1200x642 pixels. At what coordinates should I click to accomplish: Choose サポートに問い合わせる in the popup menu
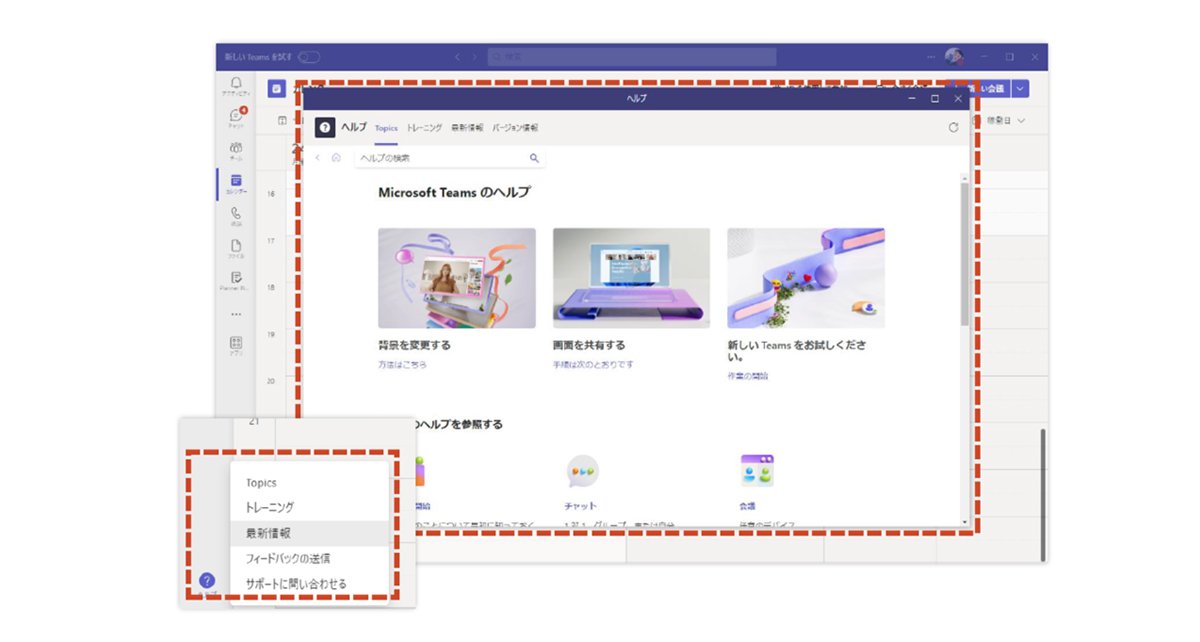click(309, 584)
